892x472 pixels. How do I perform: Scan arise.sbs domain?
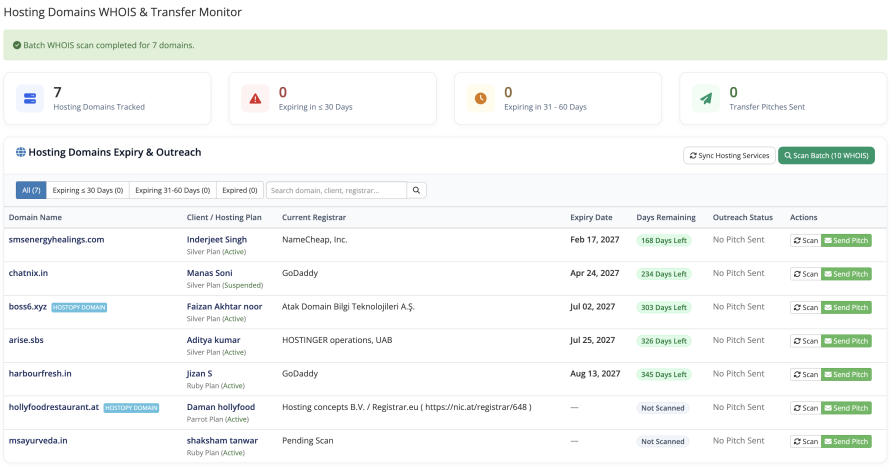click(806, 341)
